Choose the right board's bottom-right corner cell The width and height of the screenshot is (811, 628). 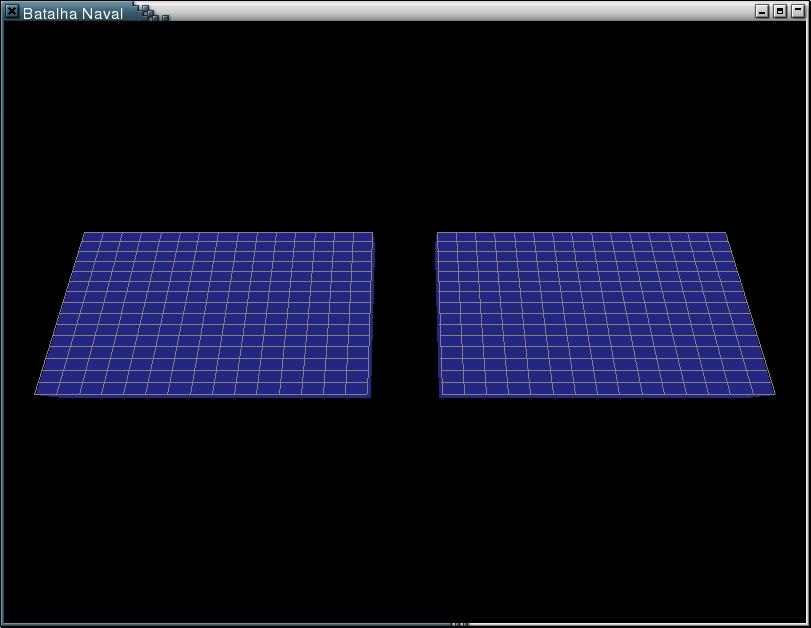[x=762, y=388]
